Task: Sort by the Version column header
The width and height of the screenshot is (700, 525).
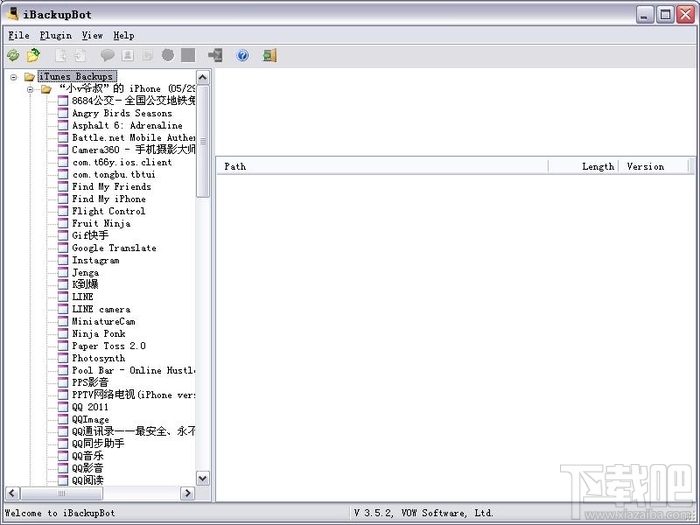Action: click(x=654, y=167)
